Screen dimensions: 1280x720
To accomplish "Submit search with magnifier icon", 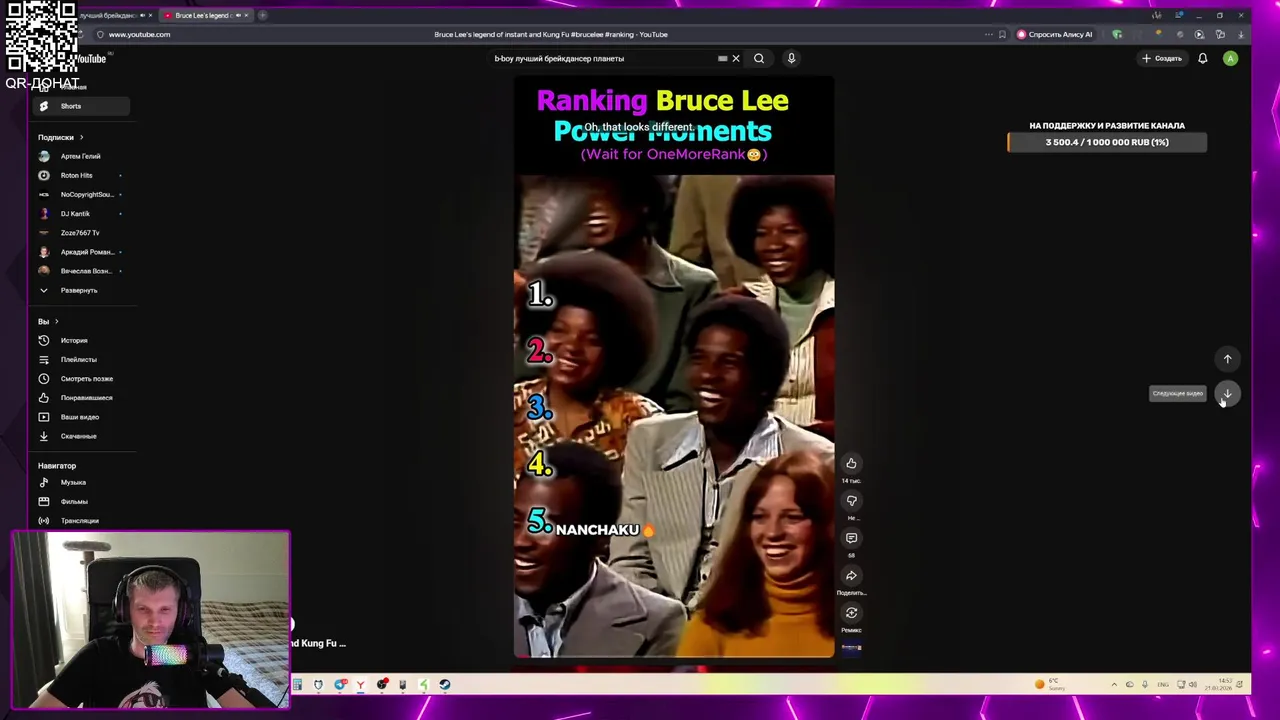I will (x=759, y=58).
